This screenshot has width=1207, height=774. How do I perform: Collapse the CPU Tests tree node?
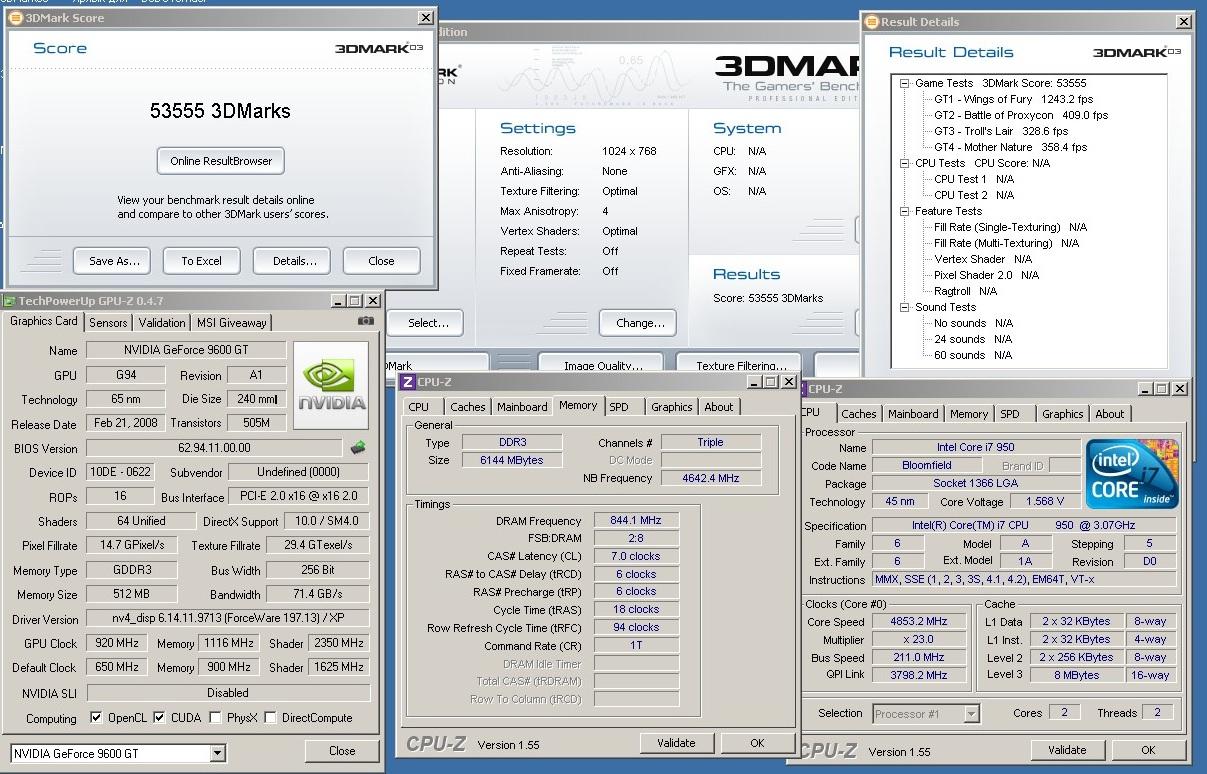(904, 163)
